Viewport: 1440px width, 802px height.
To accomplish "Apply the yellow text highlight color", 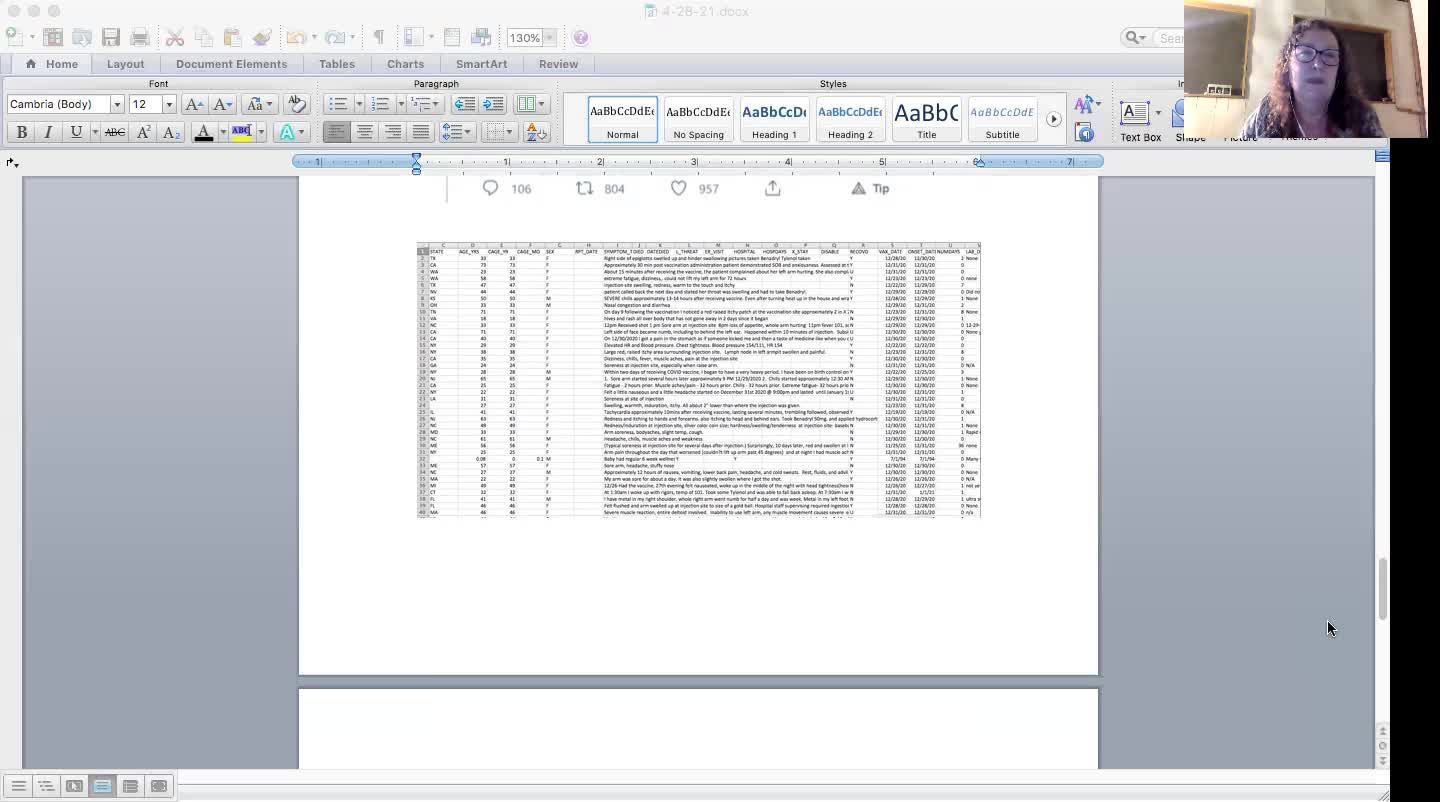I will tap(241, 132).
